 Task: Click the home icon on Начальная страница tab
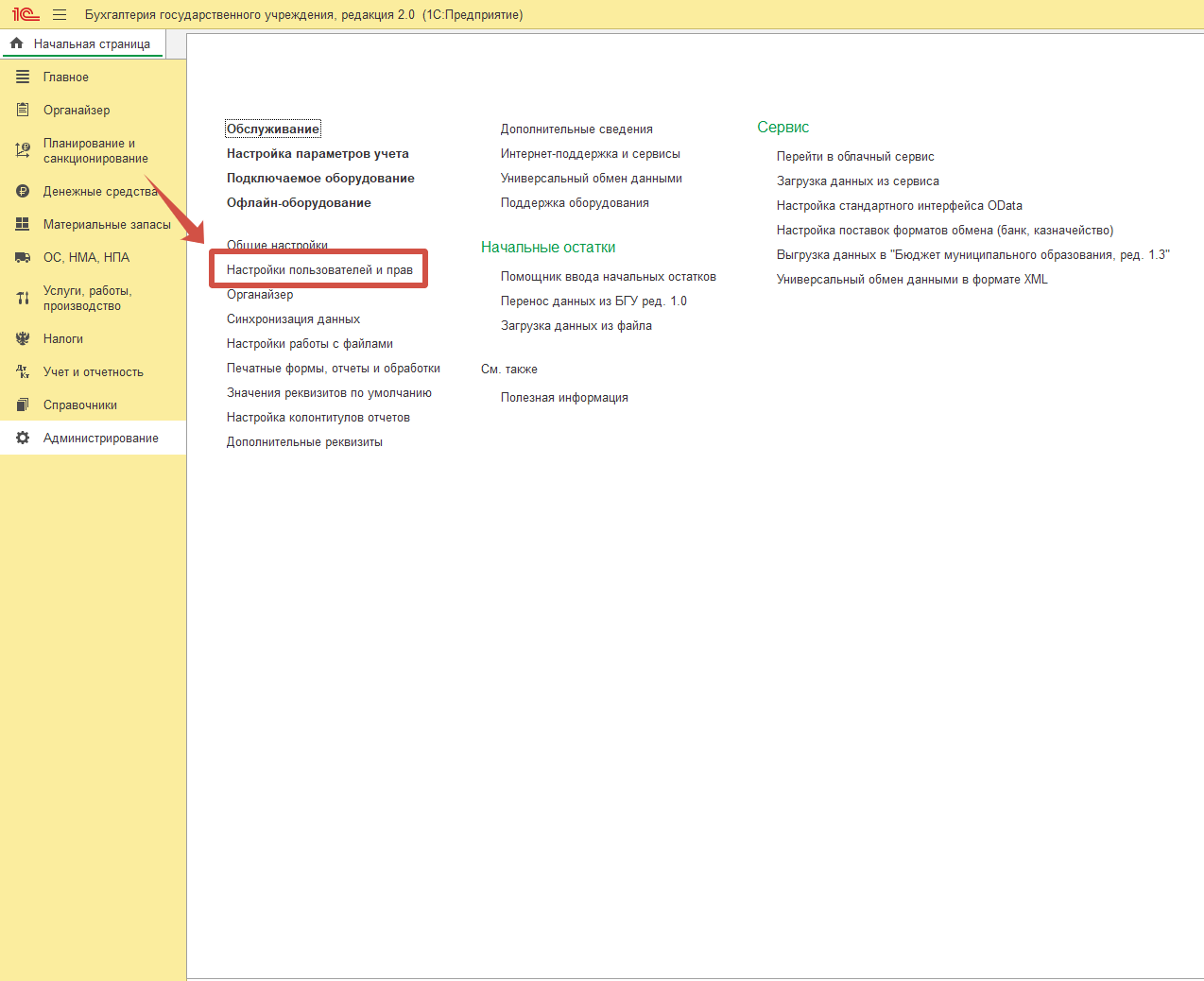point(16,43)
